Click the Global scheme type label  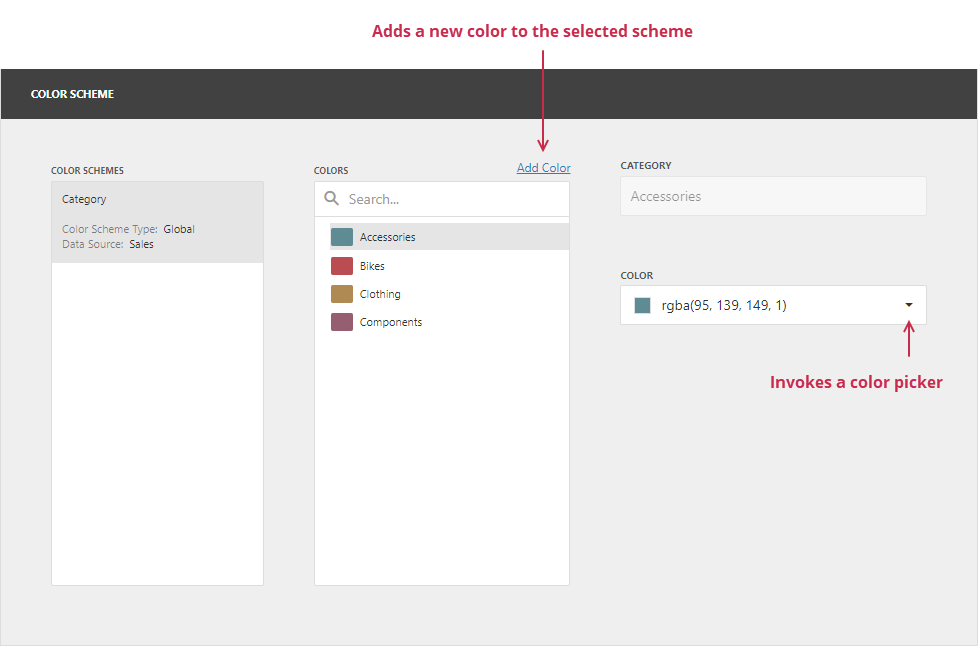[x=179, y=228]
